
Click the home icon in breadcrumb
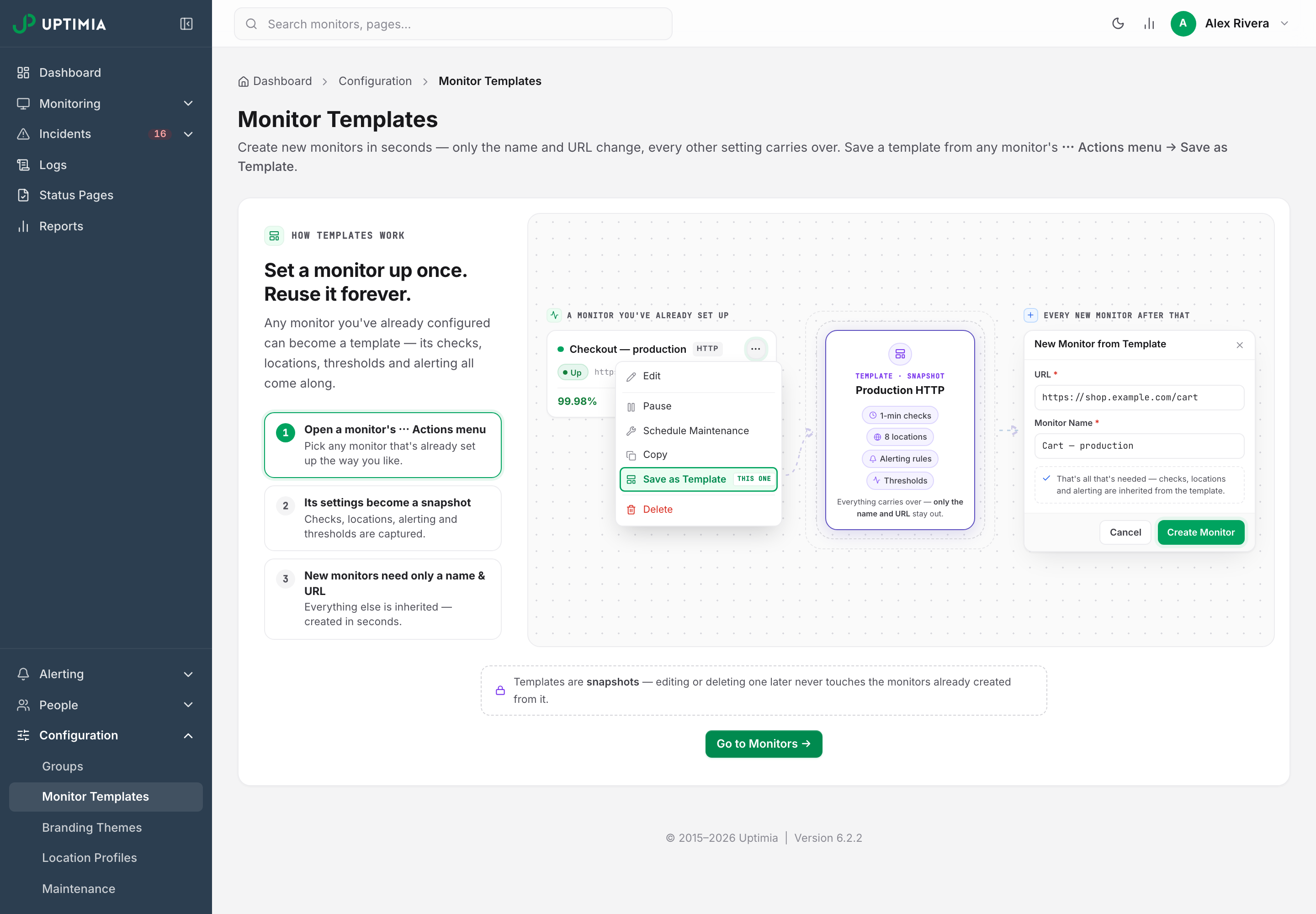(x=244, y=81)
